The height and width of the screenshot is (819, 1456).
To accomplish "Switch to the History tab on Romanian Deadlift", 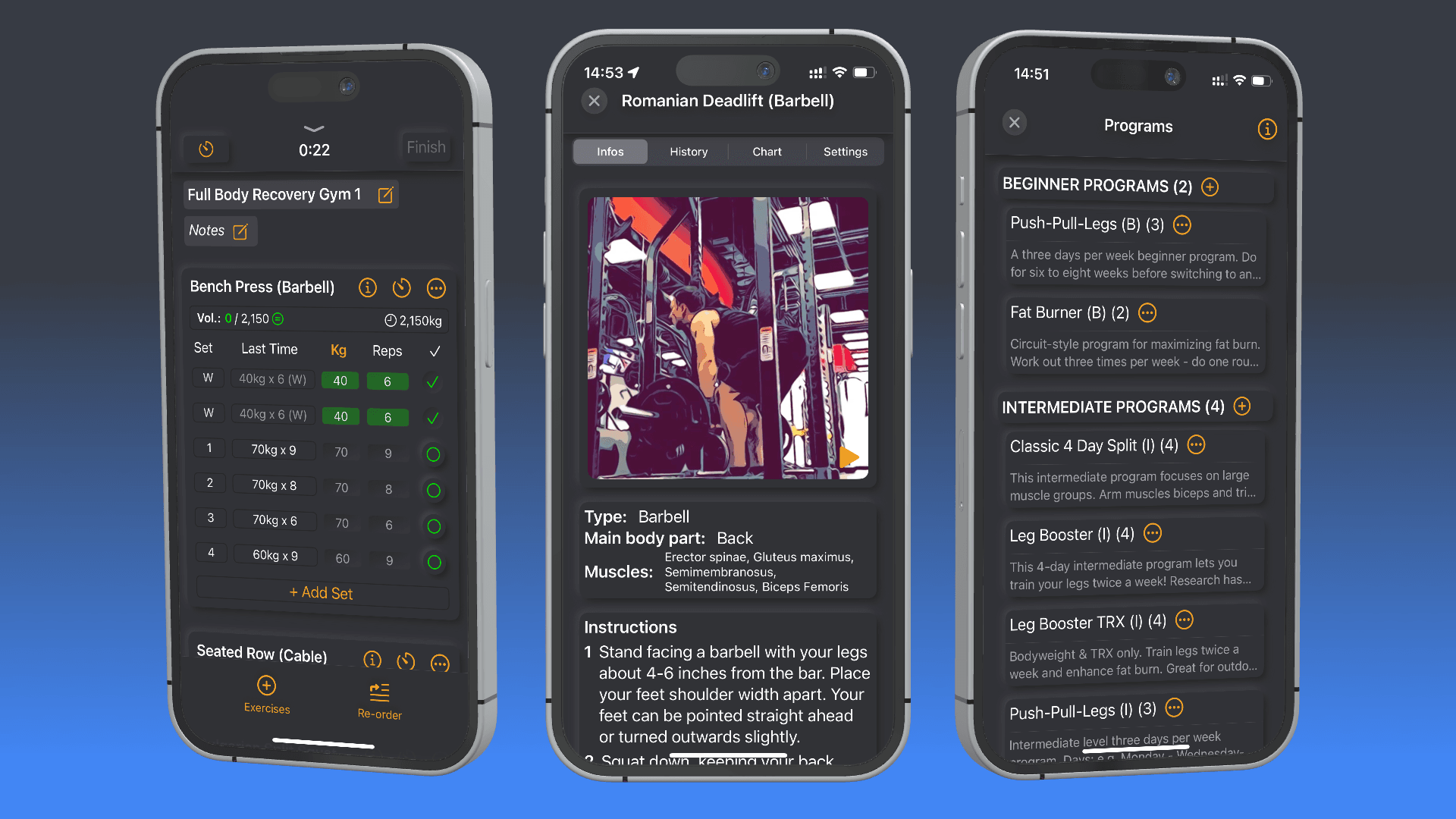I will click(688, 151).
